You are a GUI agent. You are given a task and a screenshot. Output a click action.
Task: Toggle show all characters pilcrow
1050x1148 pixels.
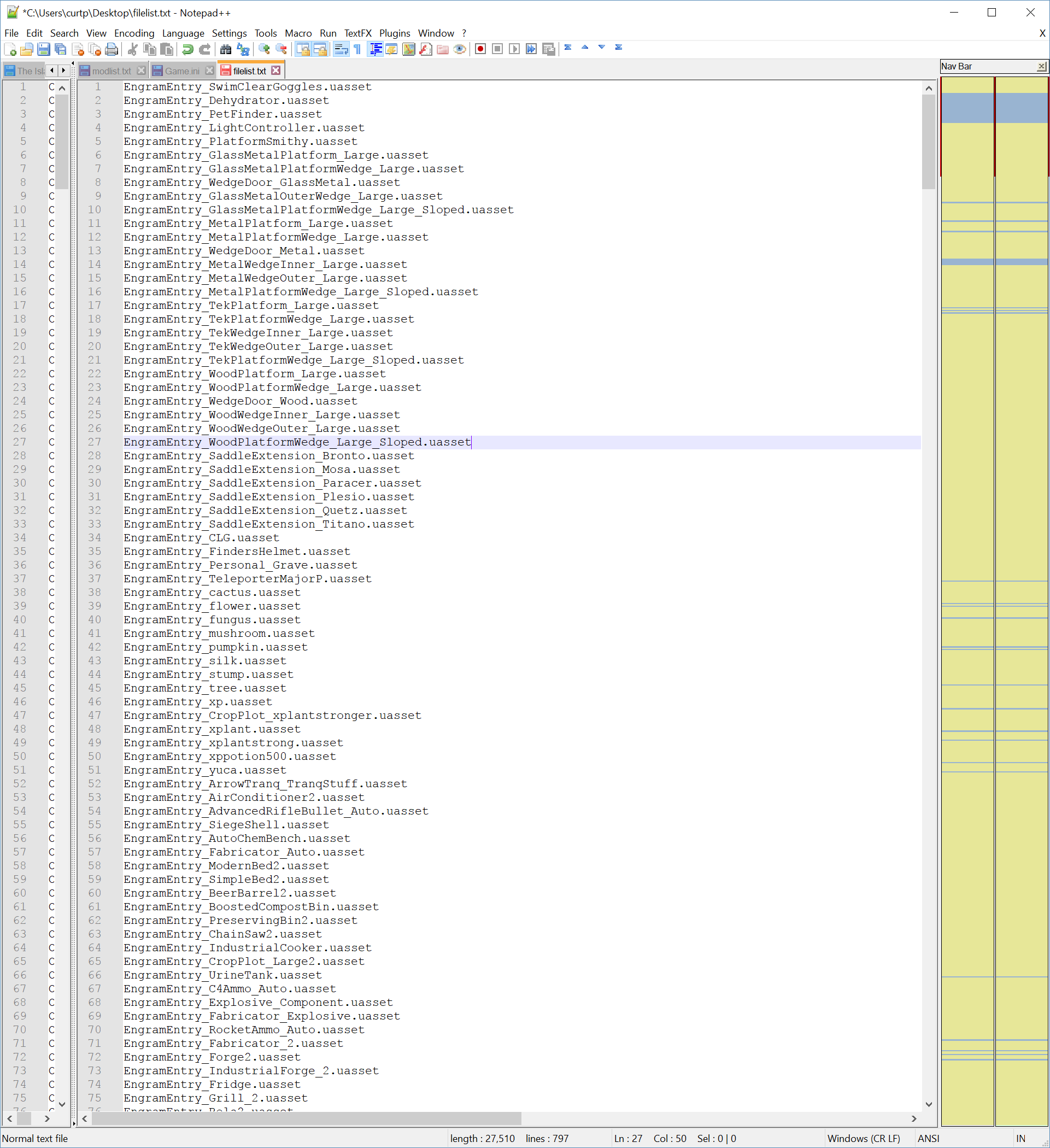click(x=357, y=49)
